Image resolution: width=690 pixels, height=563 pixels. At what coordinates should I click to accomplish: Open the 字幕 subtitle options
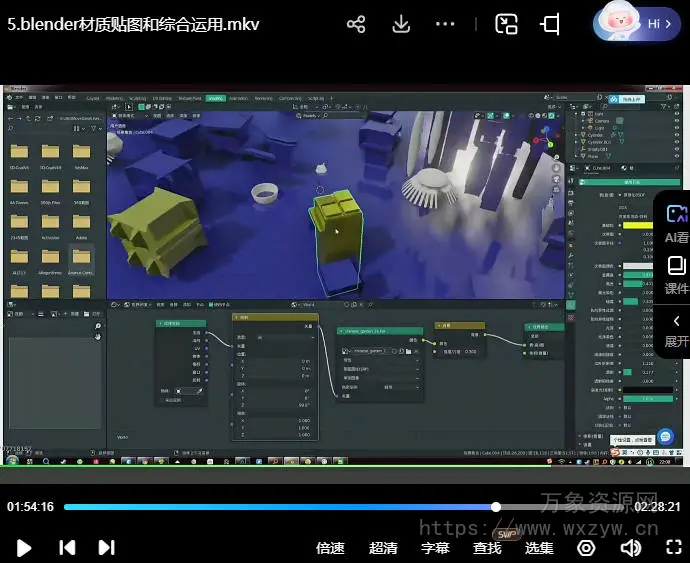435,547
